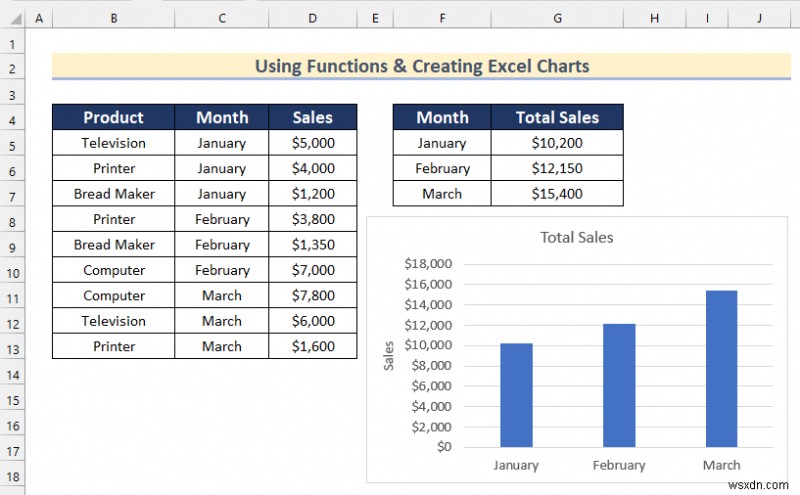Screen dimensions: 800x495
Task: Click the February label on the chart axis
Action: (618, 465)
